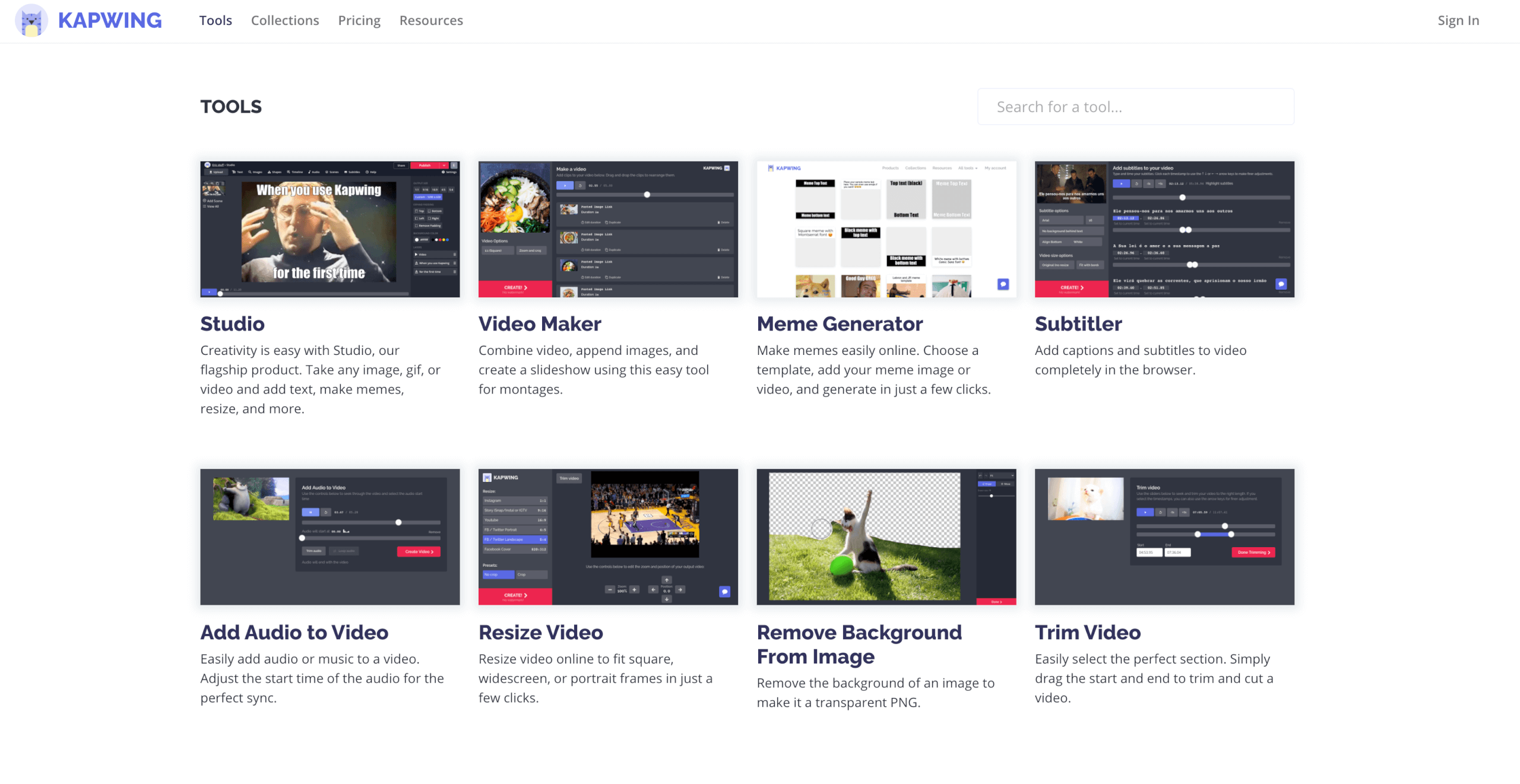Click 'Add captions and subtitles to video' text
The width and height of the screenshot is (1520, 784).
point(1141,360)
